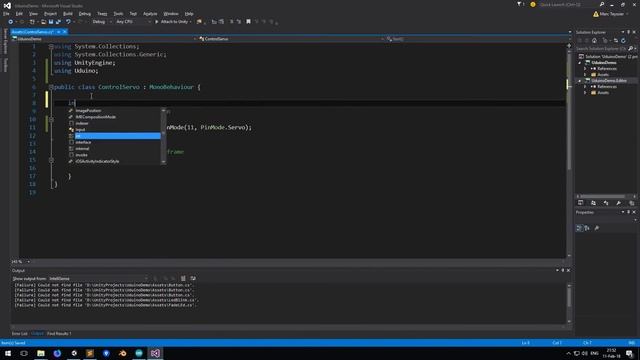Open the Analyze menu
Viewport: 640px width, 360px height.
[x=150, y=13]
